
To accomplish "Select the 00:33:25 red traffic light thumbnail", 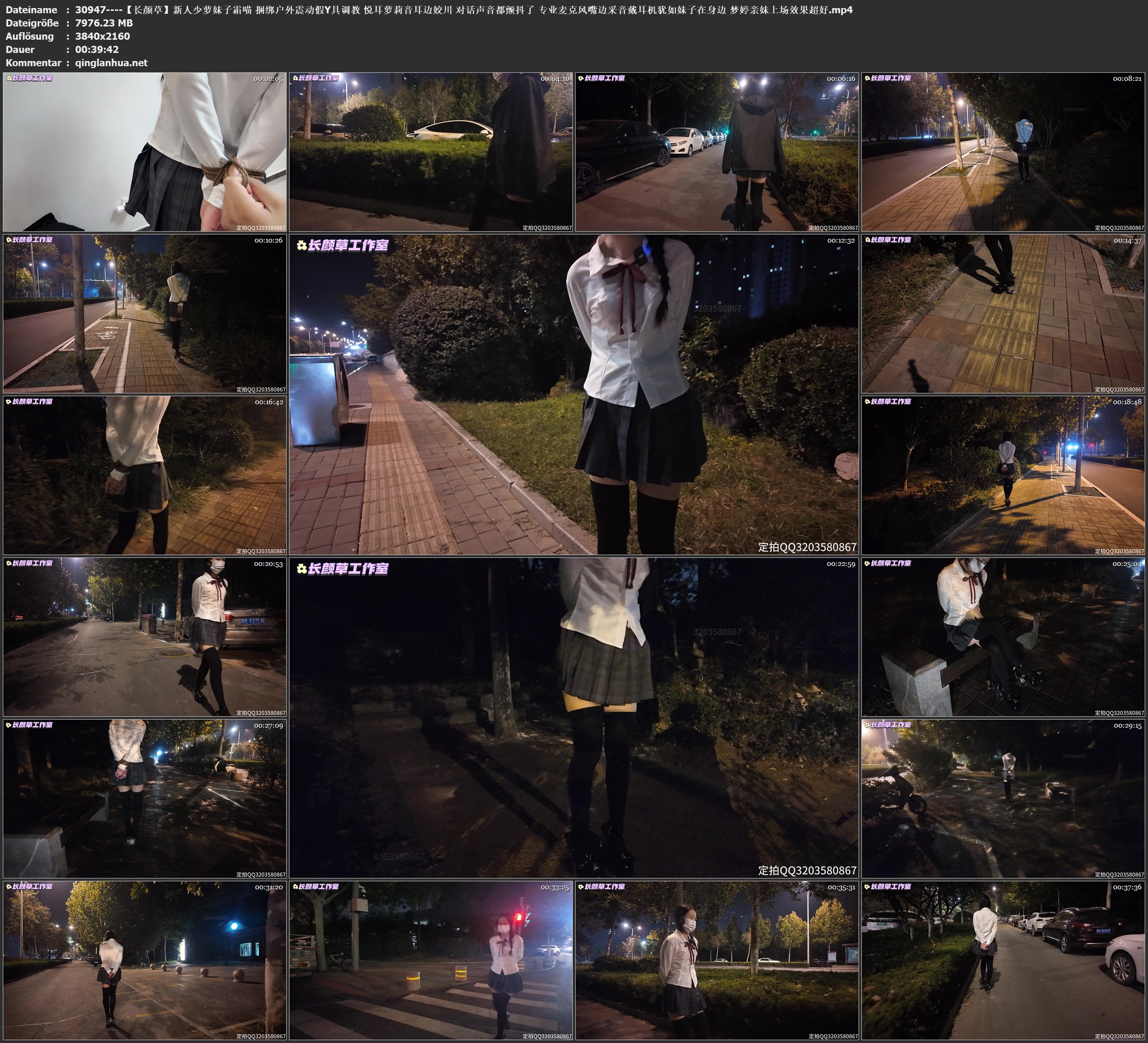I will point(431,960).
